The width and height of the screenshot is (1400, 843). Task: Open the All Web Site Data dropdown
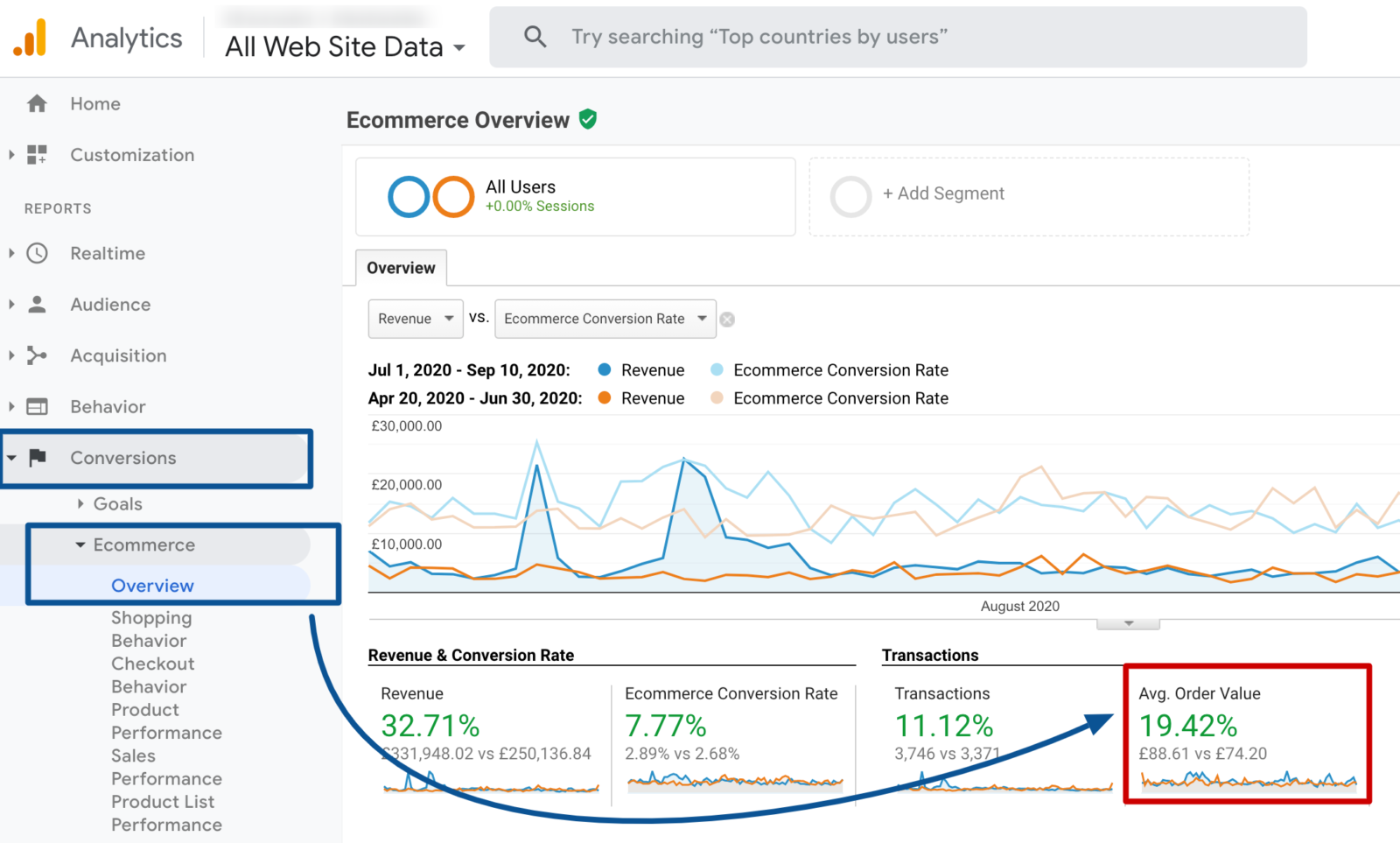(345, 46)
